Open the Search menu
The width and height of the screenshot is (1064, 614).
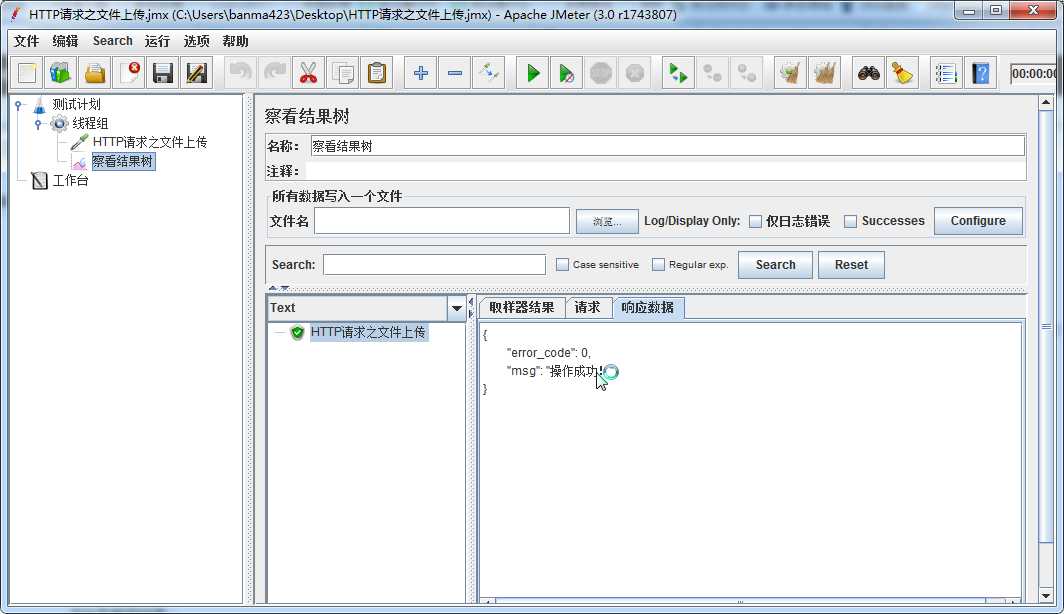pyautogui.click(x=113, y=41)
